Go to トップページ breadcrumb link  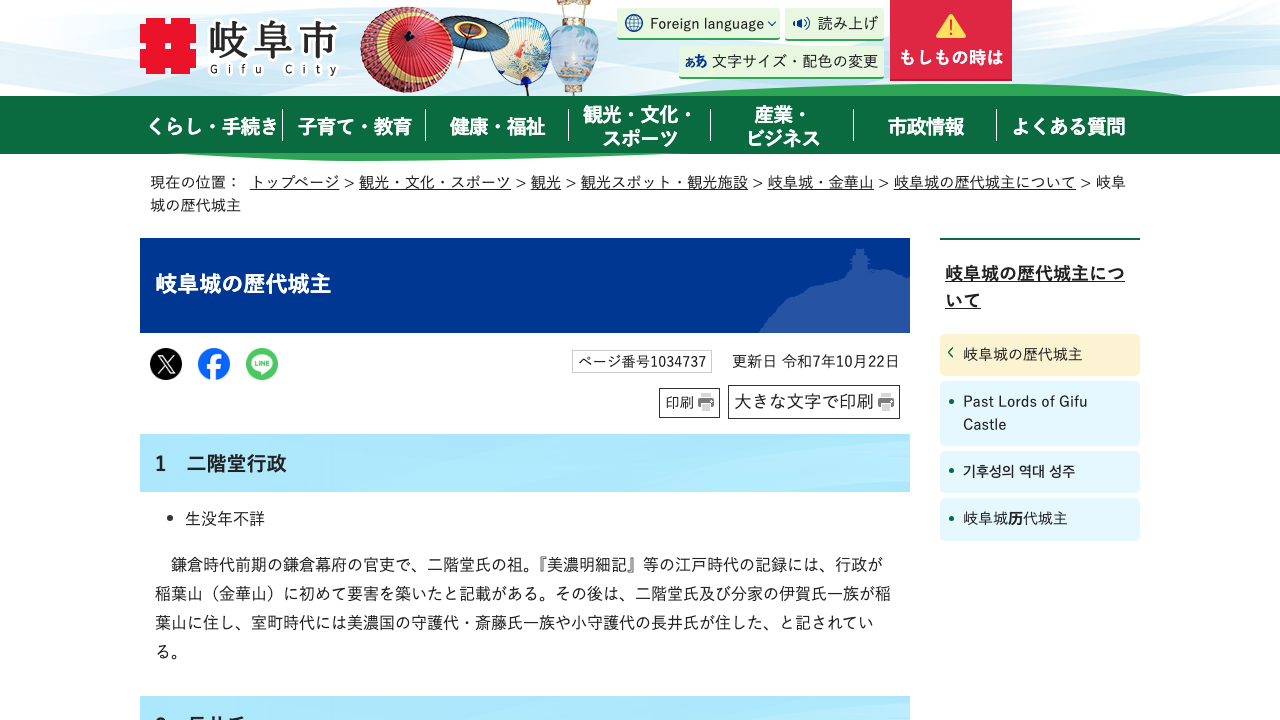coord(295,182)
